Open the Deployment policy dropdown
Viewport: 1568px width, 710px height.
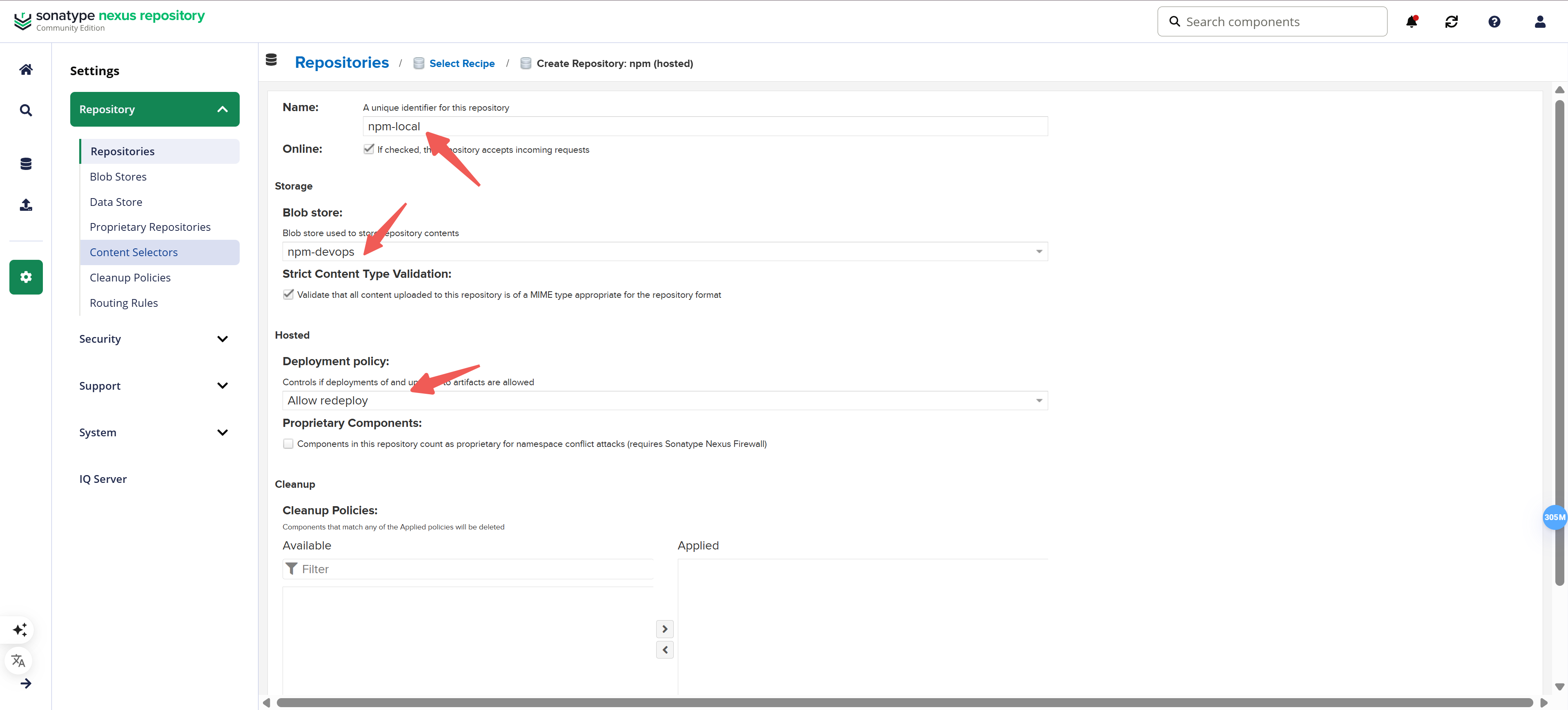[665, 401]
